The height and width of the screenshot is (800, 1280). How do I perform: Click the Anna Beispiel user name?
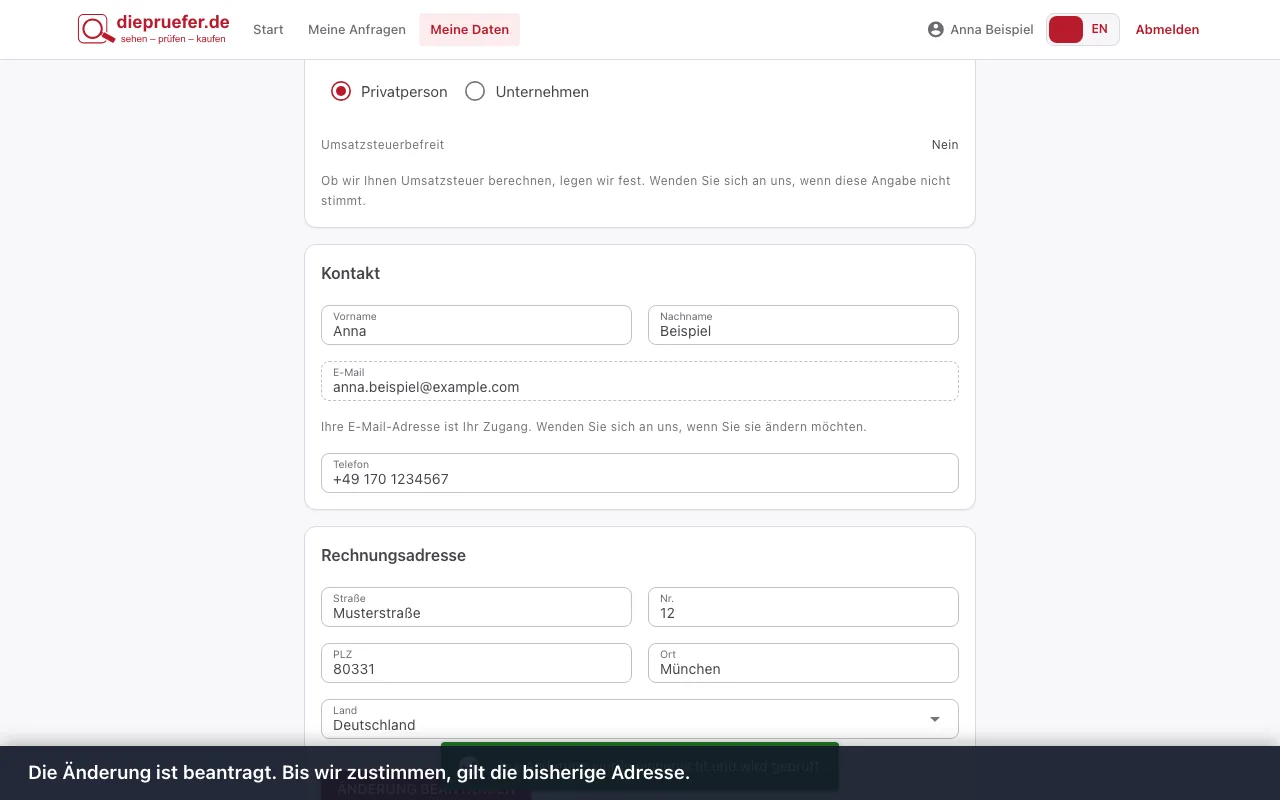pos(992,30)
